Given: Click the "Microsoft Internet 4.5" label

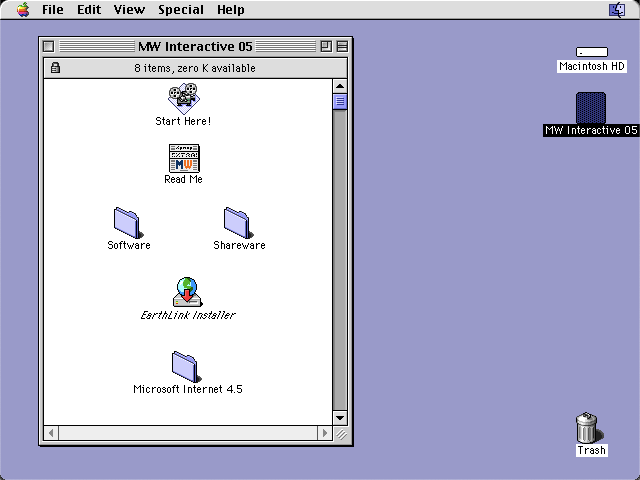Looking at the screenshot, I should [188, 389].
